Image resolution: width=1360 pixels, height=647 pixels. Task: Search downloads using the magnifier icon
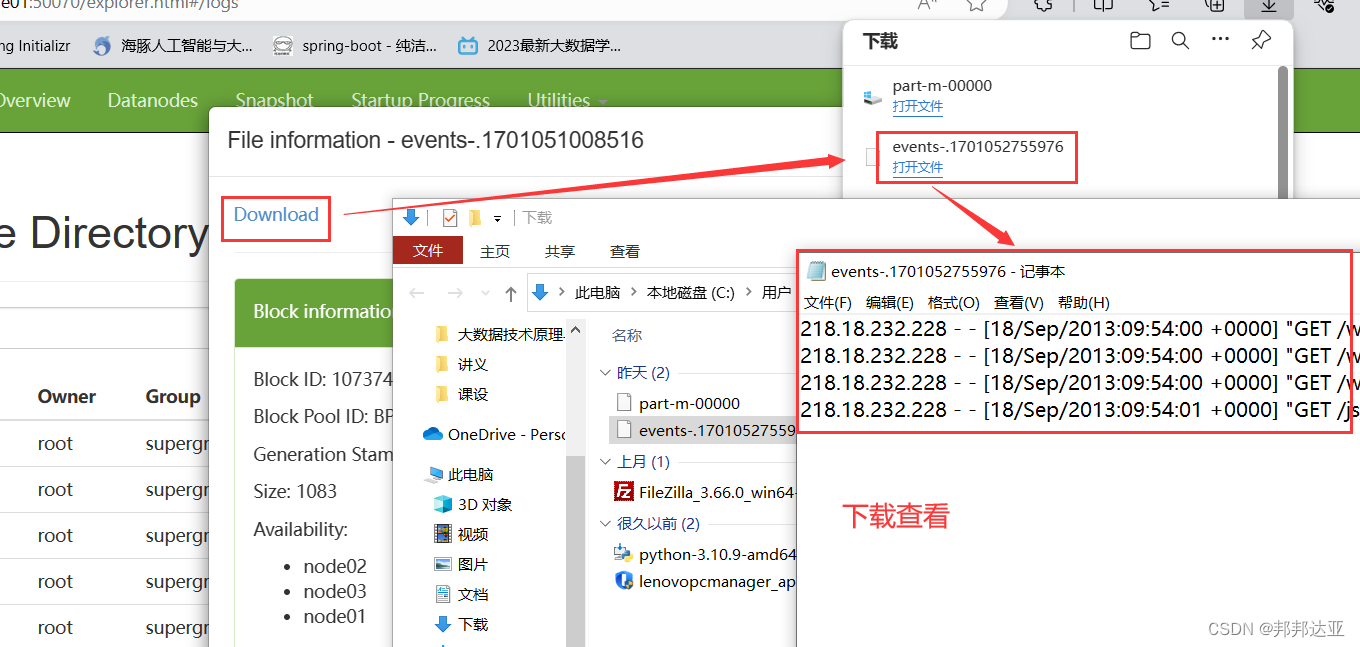point(1180,40)
